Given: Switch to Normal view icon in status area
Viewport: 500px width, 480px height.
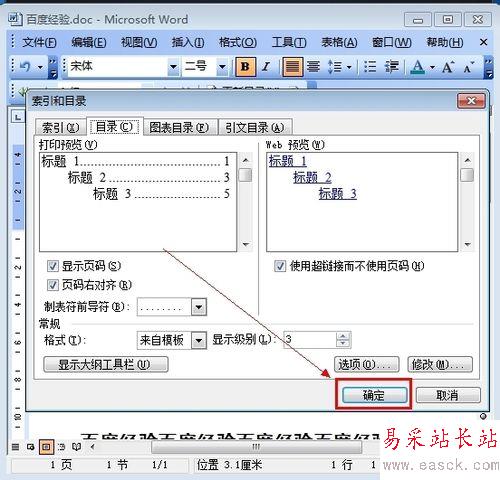Looking at the screenshot, I should coord(15,447).
